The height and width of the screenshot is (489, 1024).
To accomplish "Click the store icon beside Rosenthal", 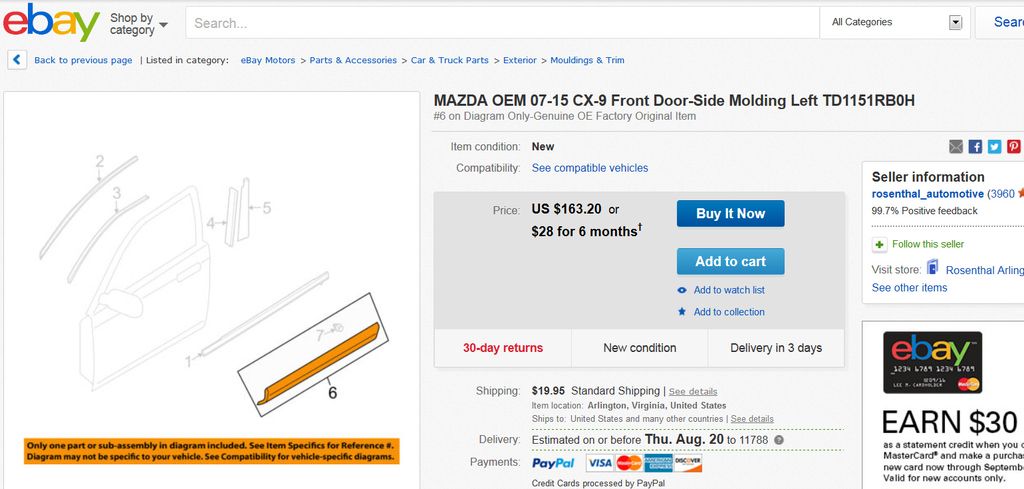I will (x=933, y=267).
